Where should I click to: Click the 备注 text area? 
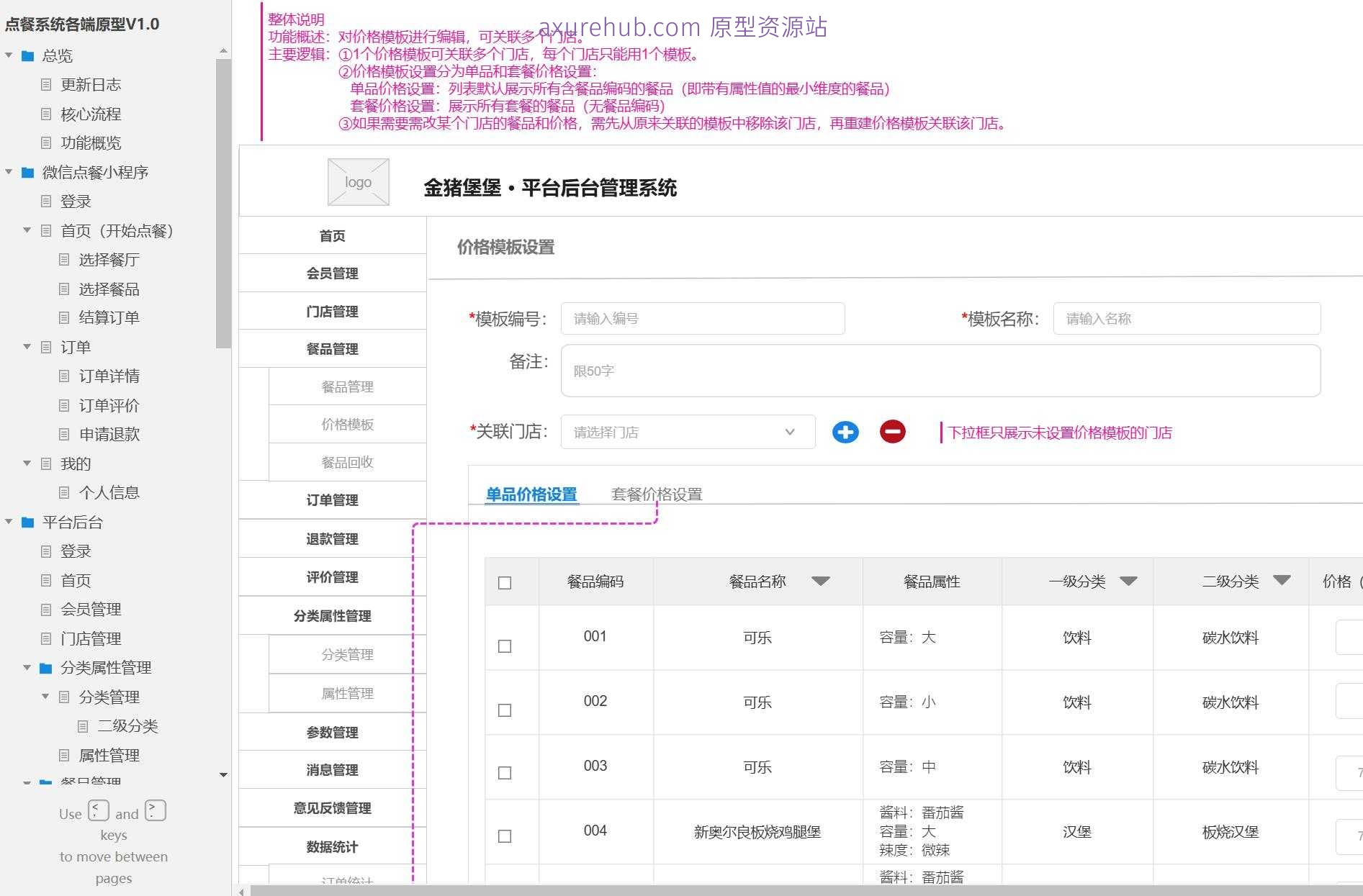coord(940,371)
